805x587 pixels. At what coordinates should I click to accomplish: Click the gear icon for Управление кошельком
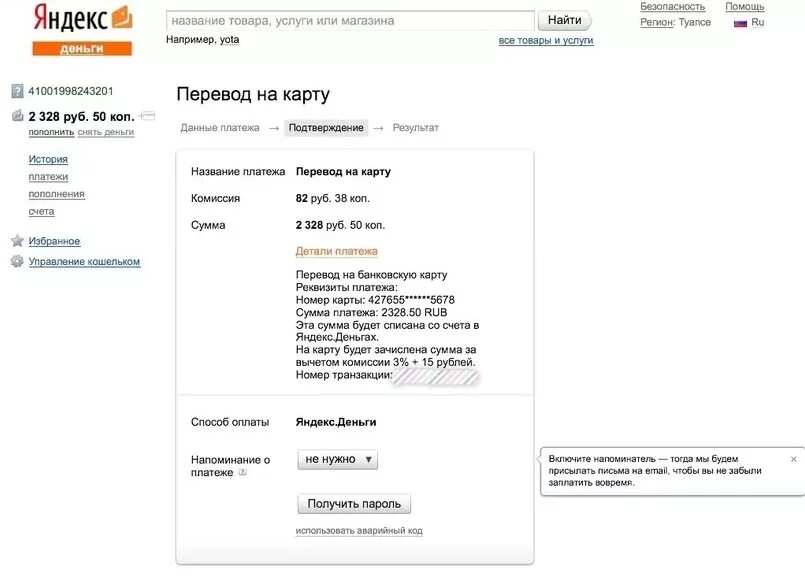point(17,261)
